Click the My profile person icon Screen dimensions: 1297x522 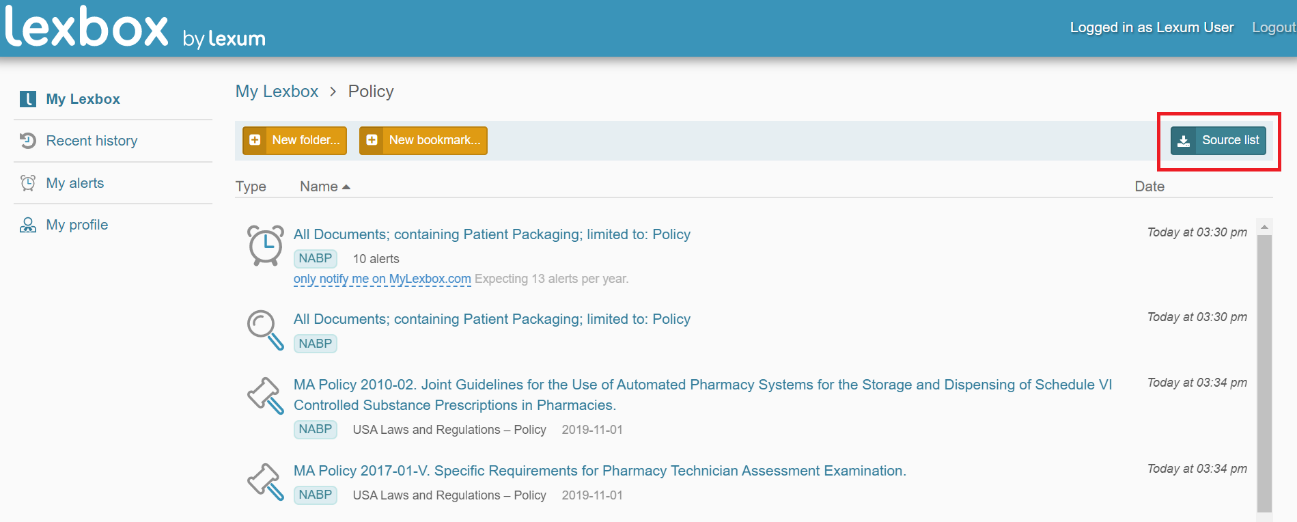(x=28, y=225)
